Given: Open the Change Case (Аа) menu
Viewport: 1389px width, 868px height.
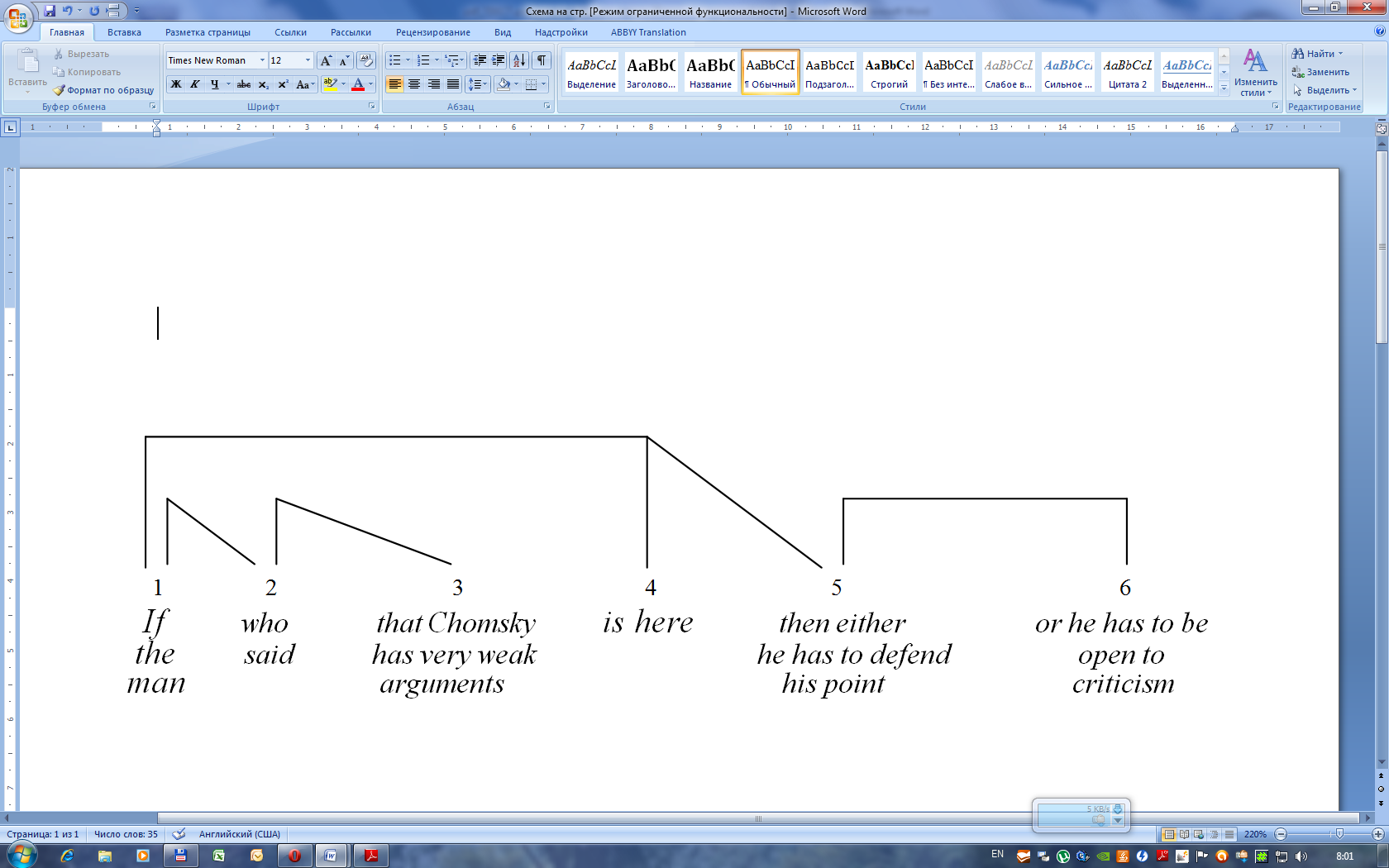Looking at the screenshot, I should point(305,84).
